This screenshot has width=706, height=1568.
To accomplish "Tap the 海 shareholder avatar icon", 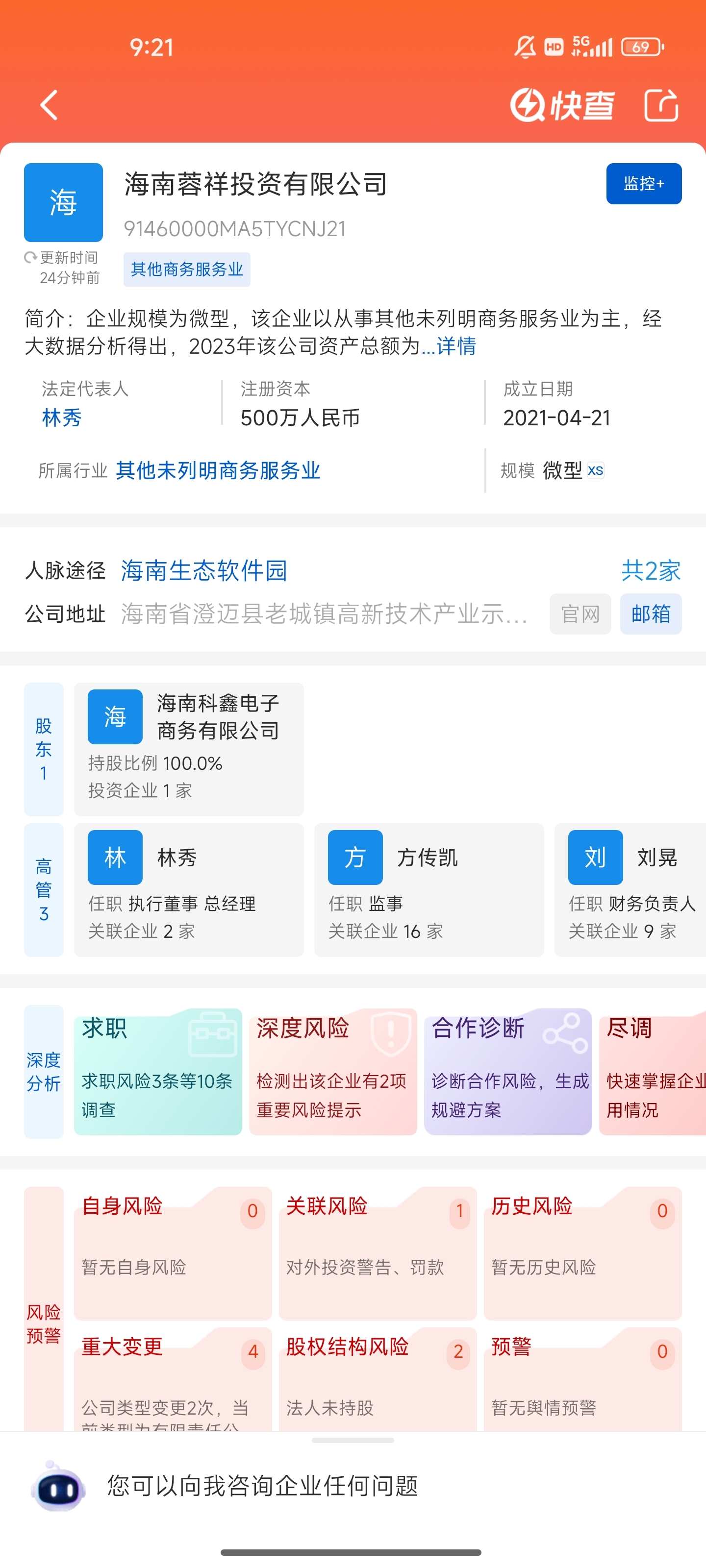I will [115, 716].
